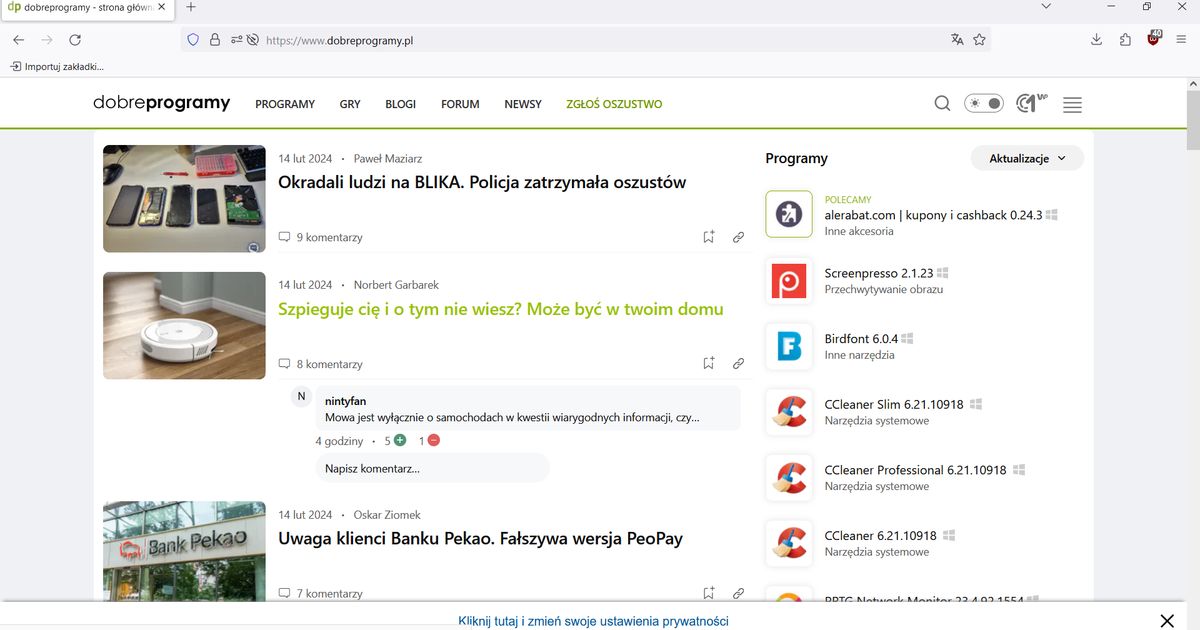Bookmark the page with the star icon
1200x630 pixels.
tap(979, 39)
